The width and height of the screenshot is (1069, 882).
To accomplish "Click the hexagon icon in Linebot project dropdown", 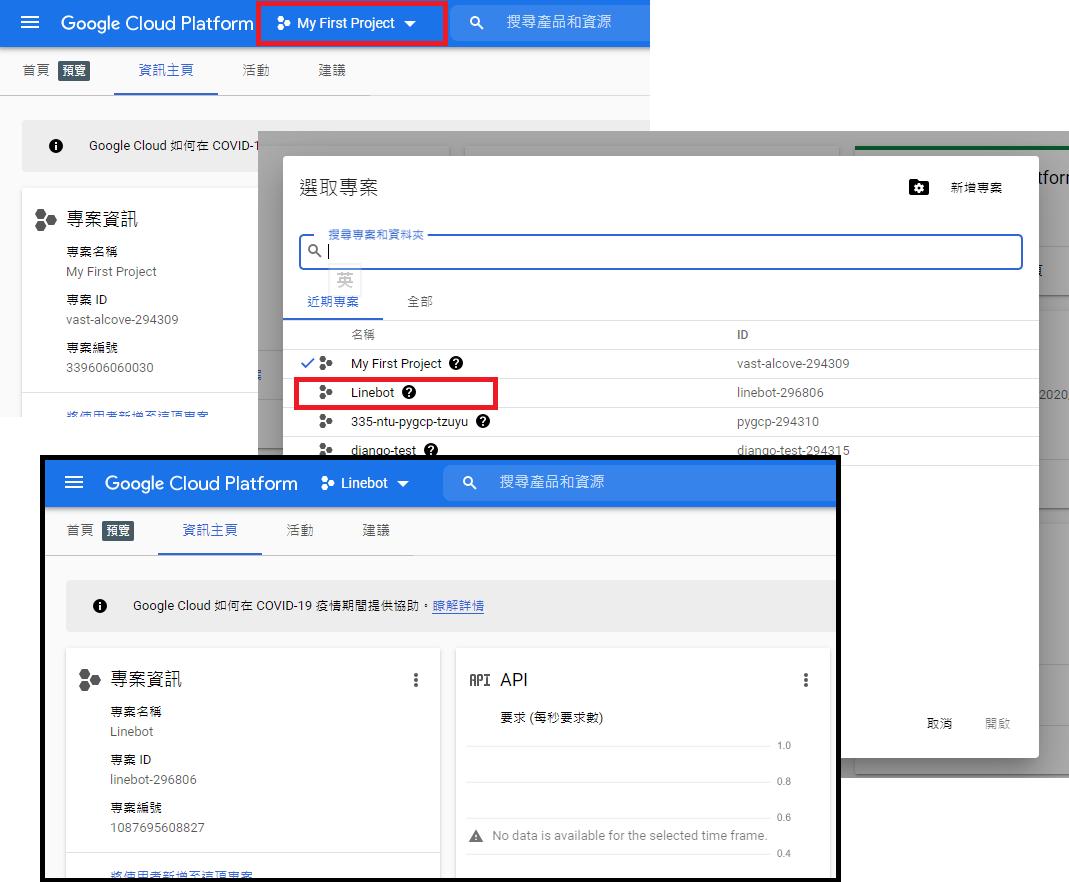I will tap(327, 483).
